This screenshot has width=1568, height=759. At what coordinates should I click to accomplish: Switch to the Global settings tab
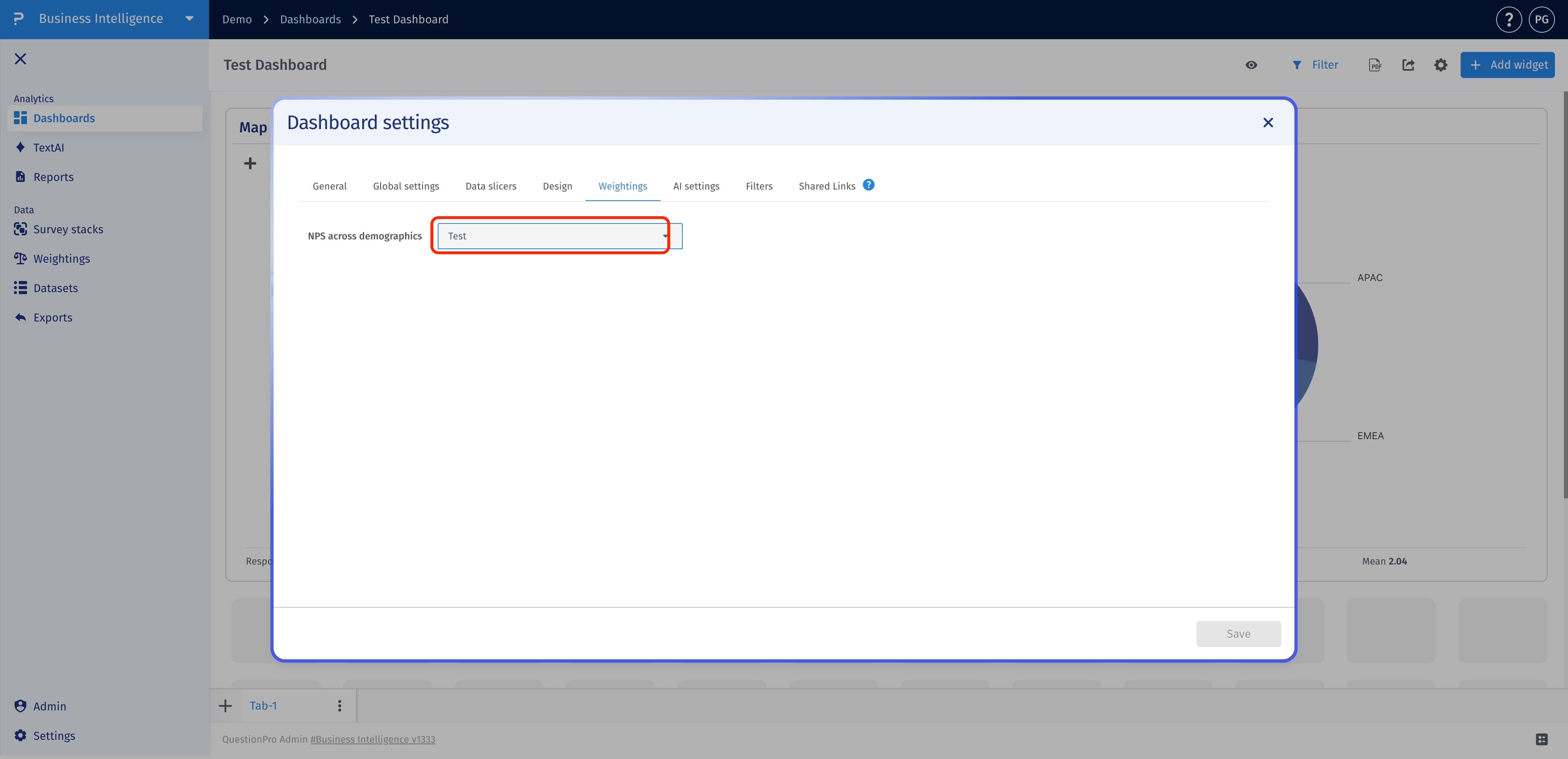click(405, 186)
